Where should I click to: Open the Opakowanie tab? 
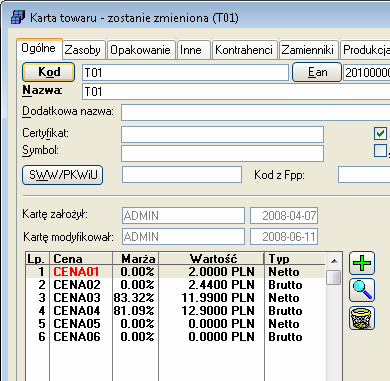[x=140, y=50]
